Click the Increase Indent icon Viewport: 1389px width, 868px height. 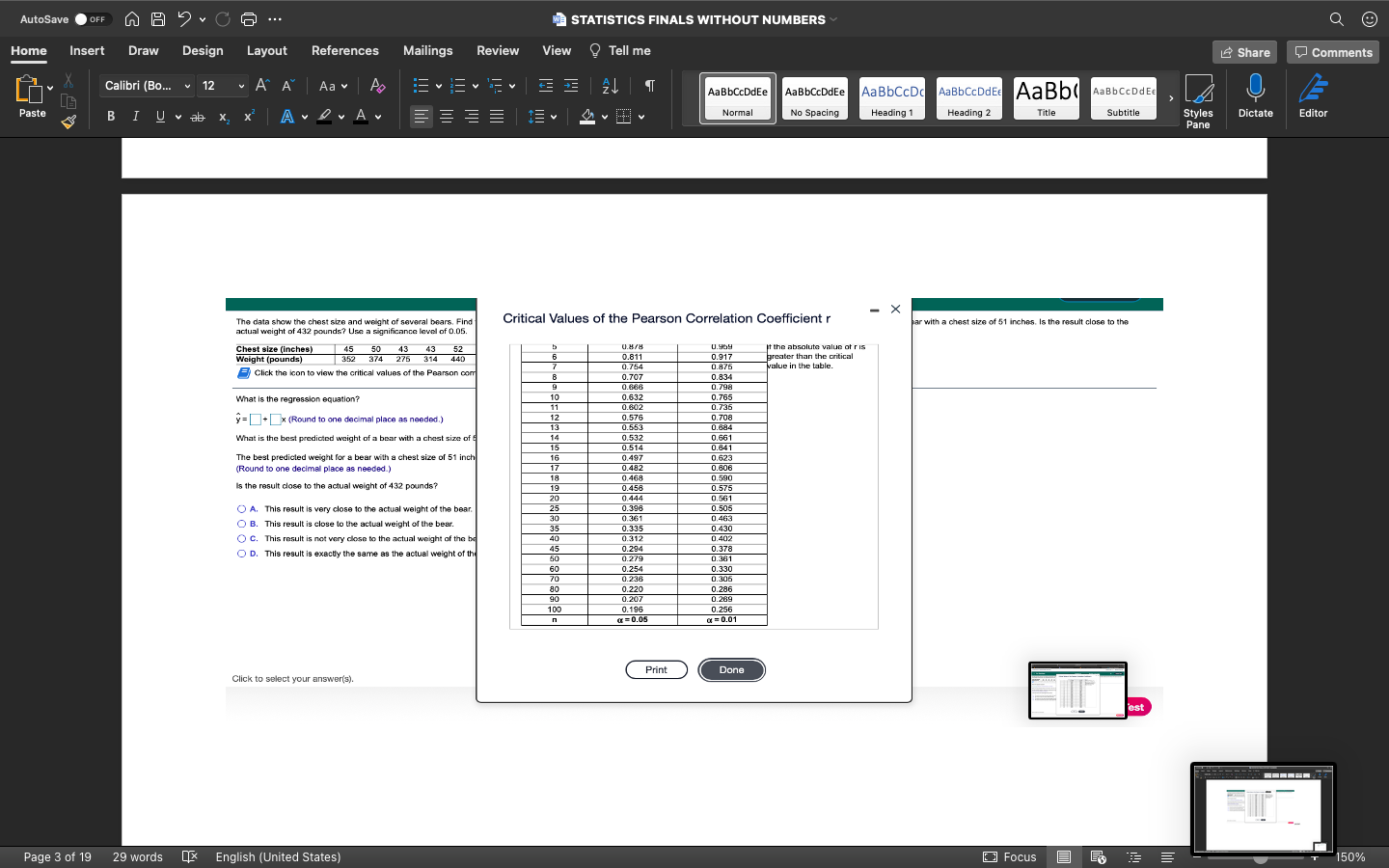coord(571,86)
